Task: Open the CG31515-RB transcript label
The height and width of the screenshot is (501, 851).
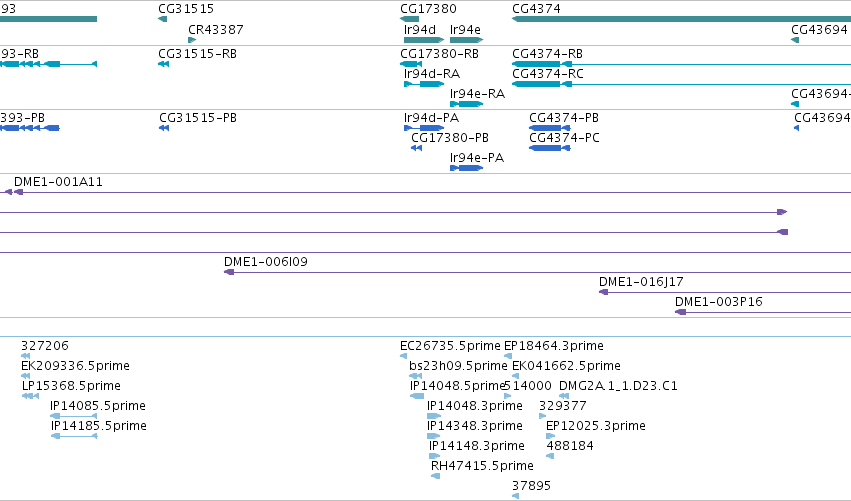Action: (x=197, y=54)
